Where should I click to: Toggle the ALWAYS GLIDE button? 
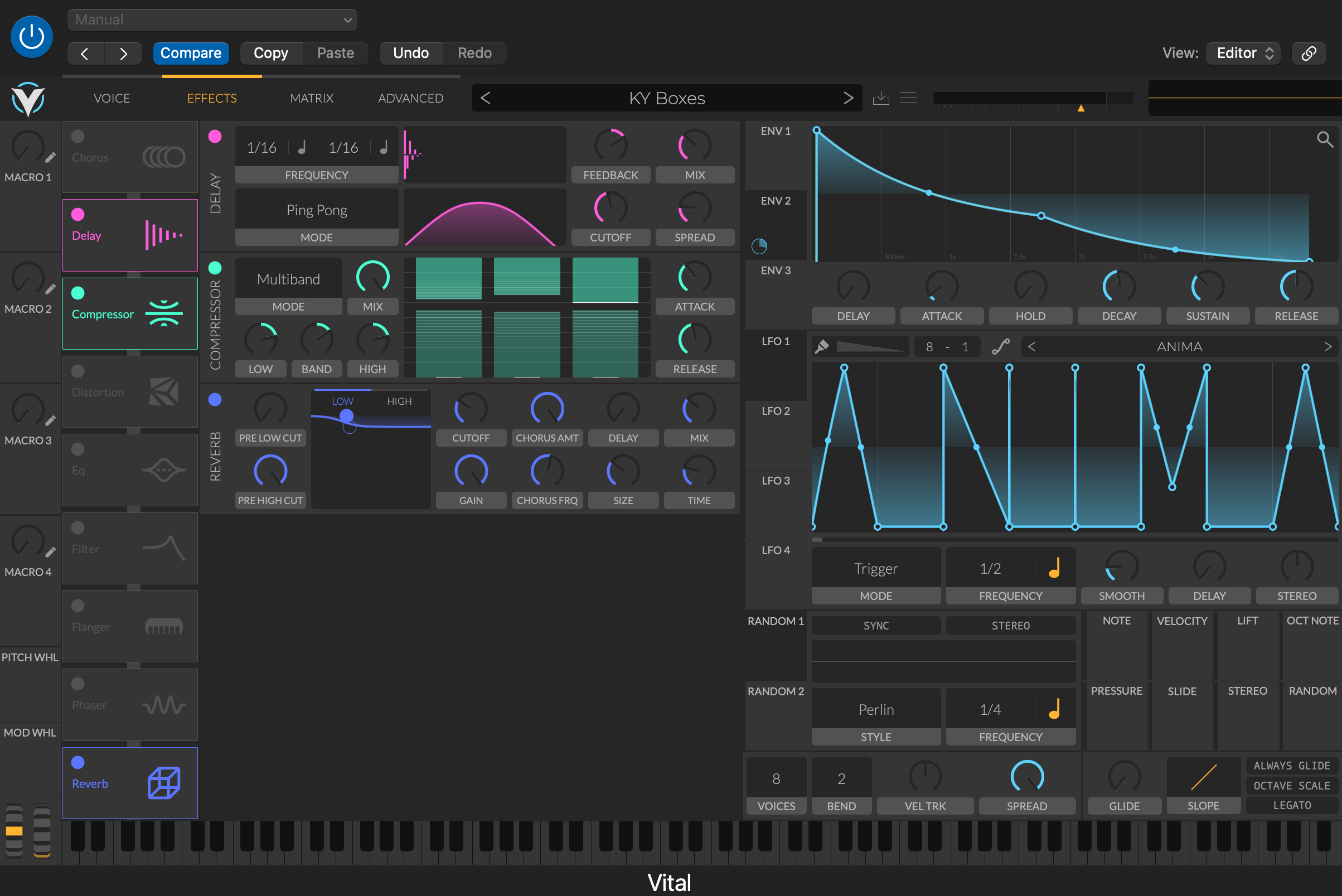click(x=1291, y=765)
